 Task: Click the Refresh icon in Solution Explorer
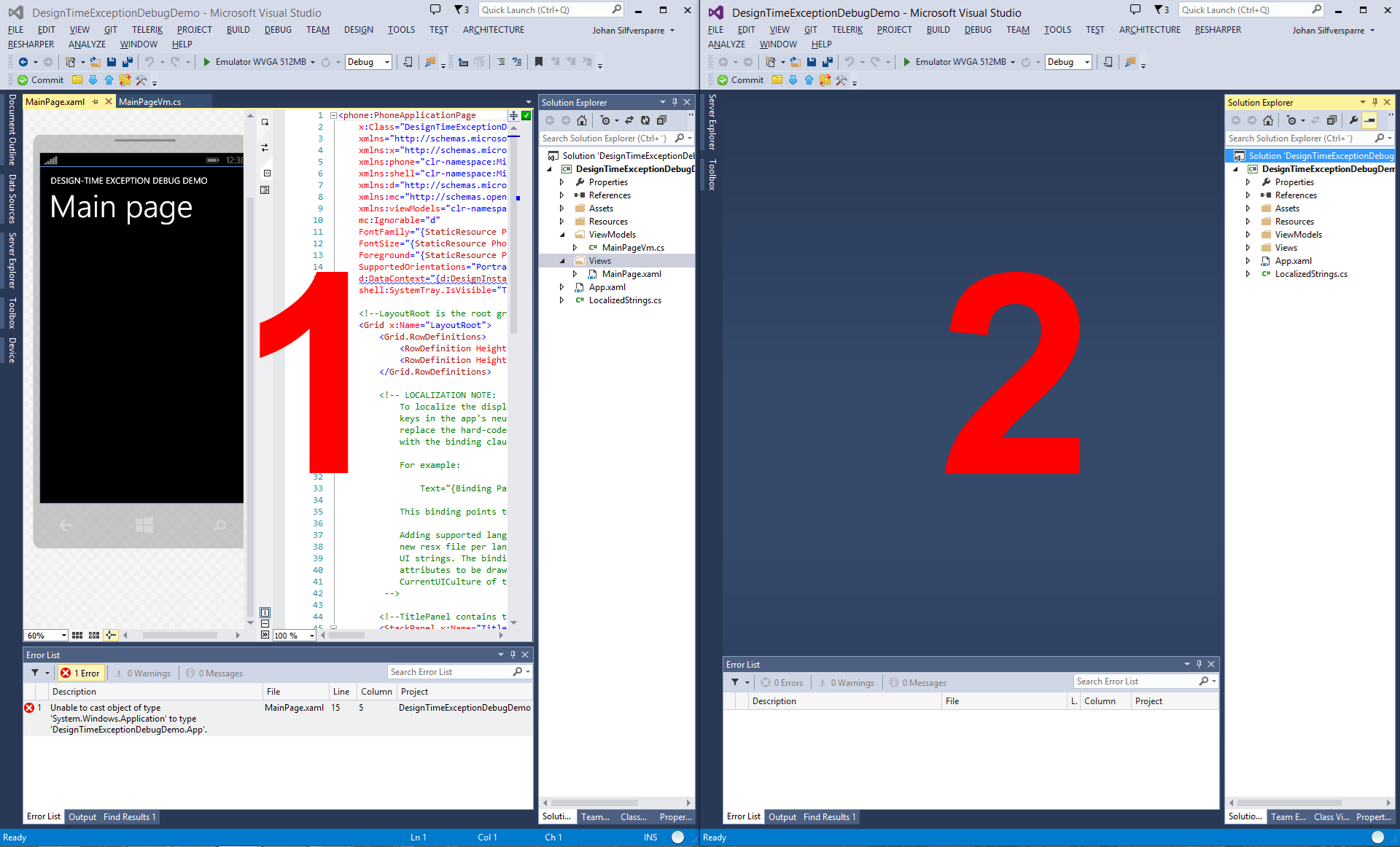tap(645, 120)
